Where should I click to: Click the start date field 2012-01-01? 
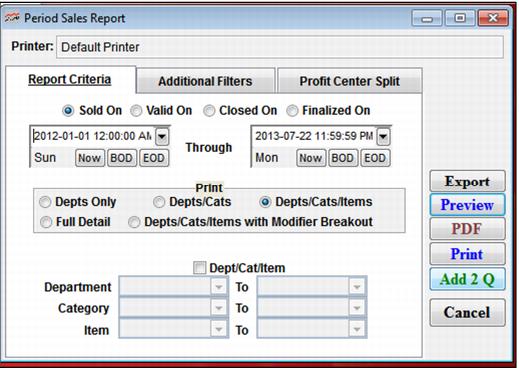pyautogui.click(x=93, y=136)
